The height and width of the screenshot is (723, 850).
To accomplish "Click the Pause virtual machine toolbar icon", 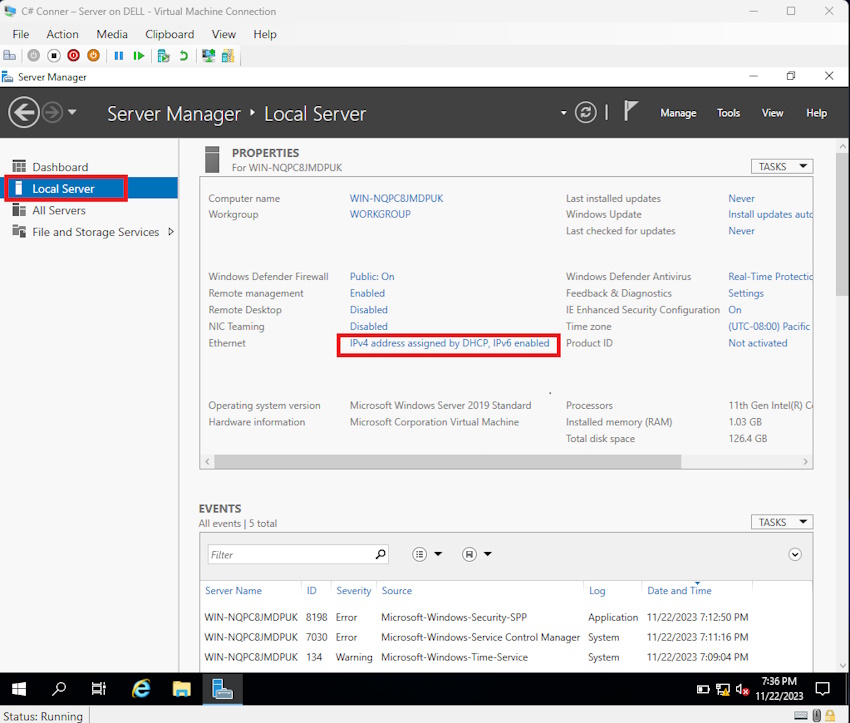I will (x=118, y=56).
